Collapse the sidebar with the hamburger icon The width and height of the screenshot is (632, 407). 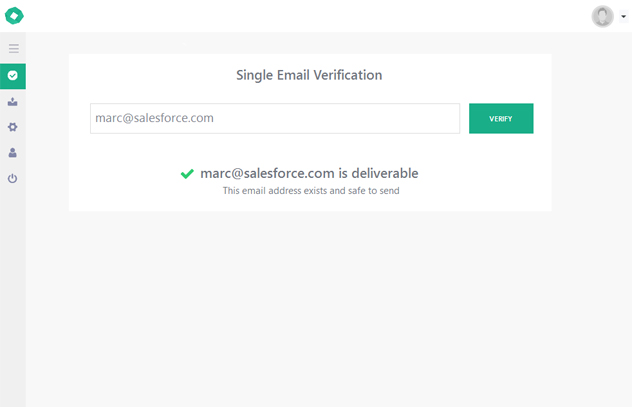pyautogui.click(x=13, y=48)
